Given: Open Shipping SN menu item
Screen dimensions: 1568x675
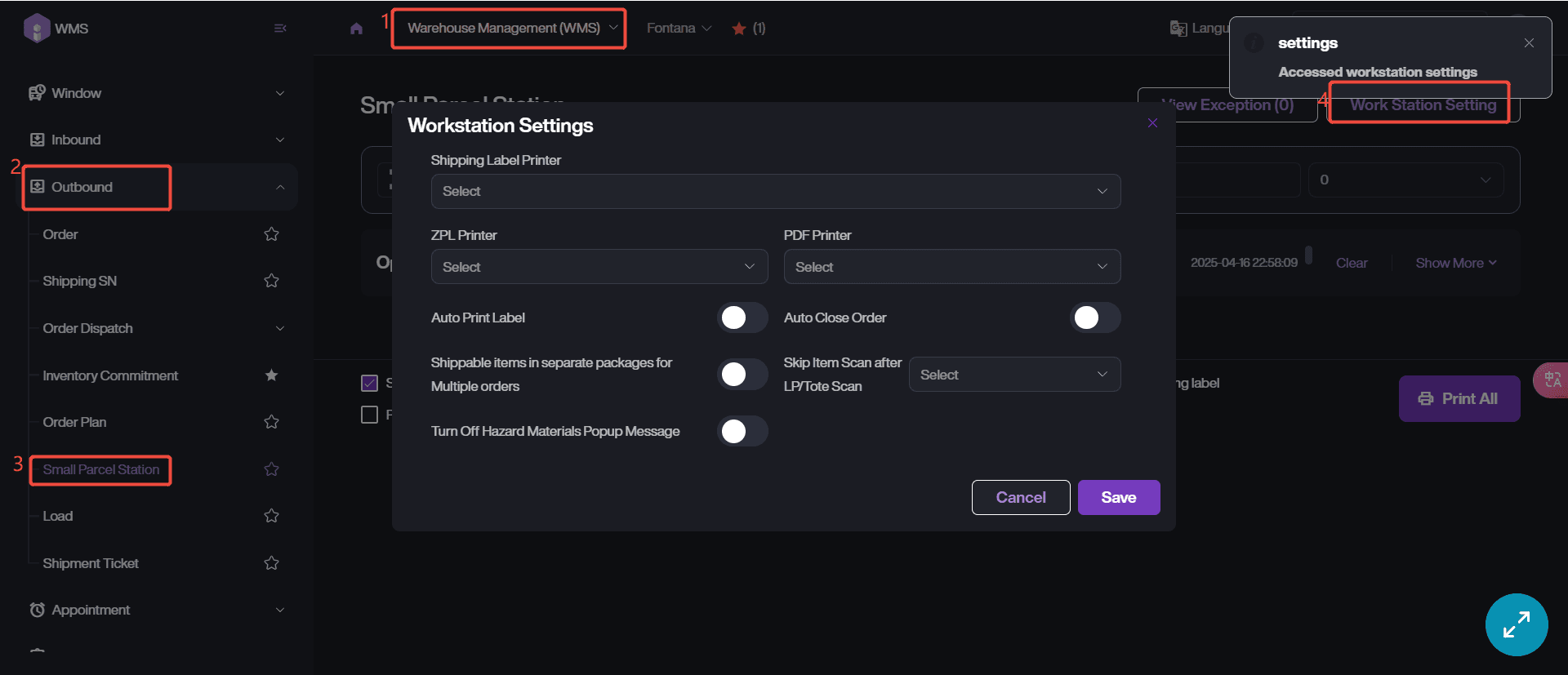Looking at the screenshot, I should pyautogui.click(x=80, y=281).
